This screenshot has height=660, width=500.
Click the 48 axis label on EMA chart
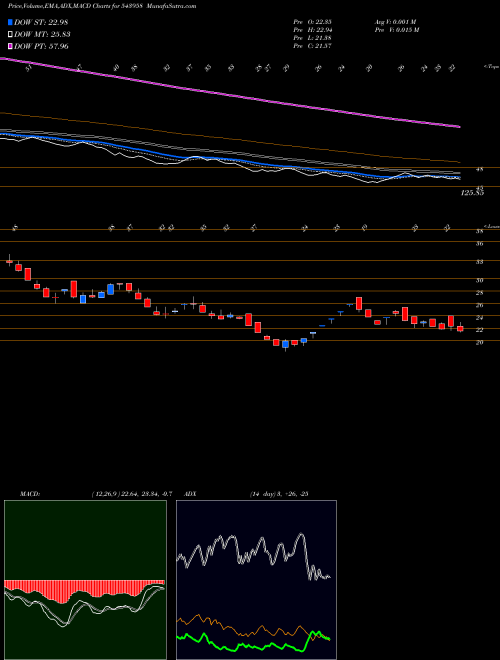pos(480,170)
